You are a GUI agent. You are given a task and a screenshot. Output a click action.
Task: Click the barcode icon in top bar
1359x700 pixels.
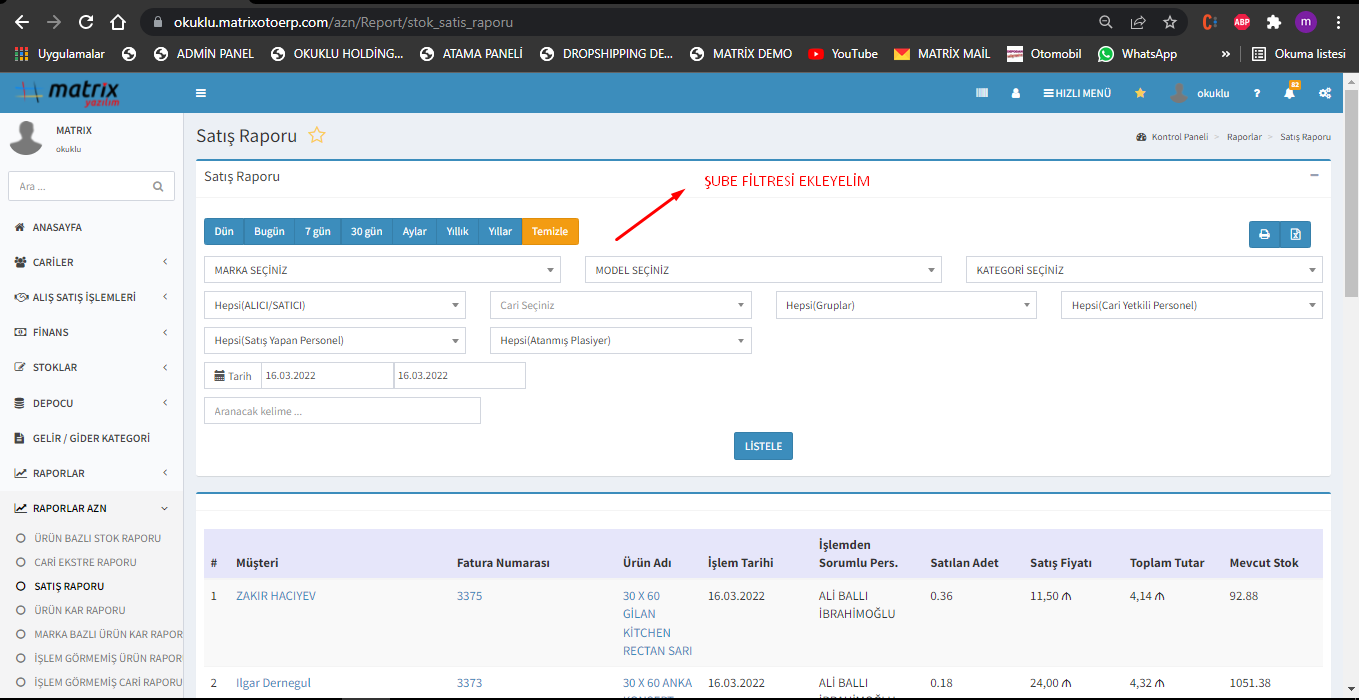982,93
